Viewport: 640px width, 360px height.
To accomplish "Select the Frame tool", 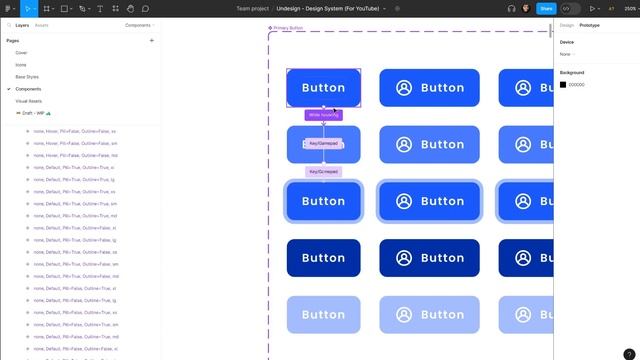I will pyautogui.click(x=47, y=9).
